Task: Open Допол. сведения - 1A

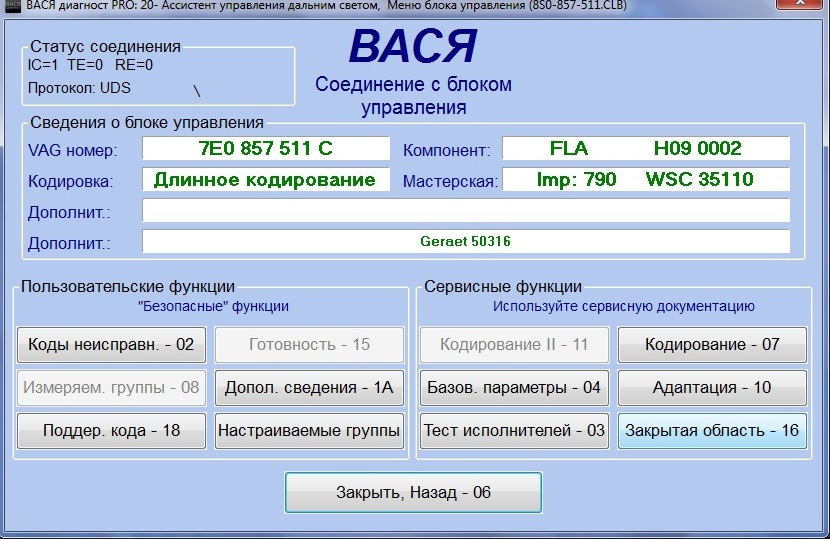Action: tap(309, 388)
